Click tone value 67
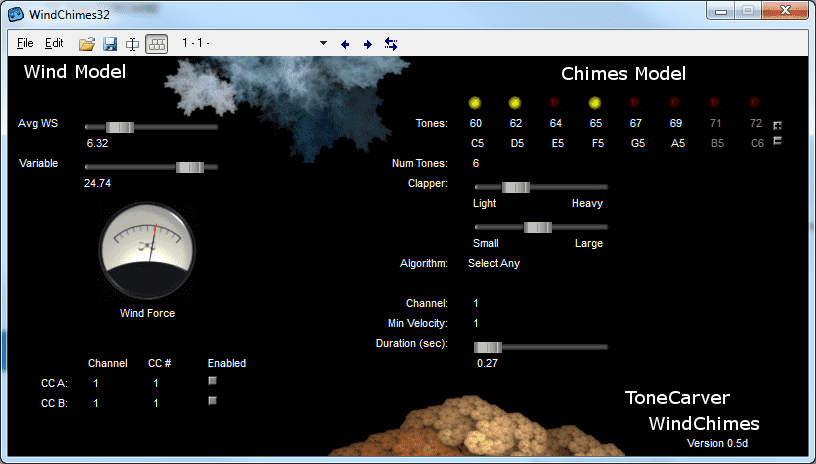 click(636, 123)
